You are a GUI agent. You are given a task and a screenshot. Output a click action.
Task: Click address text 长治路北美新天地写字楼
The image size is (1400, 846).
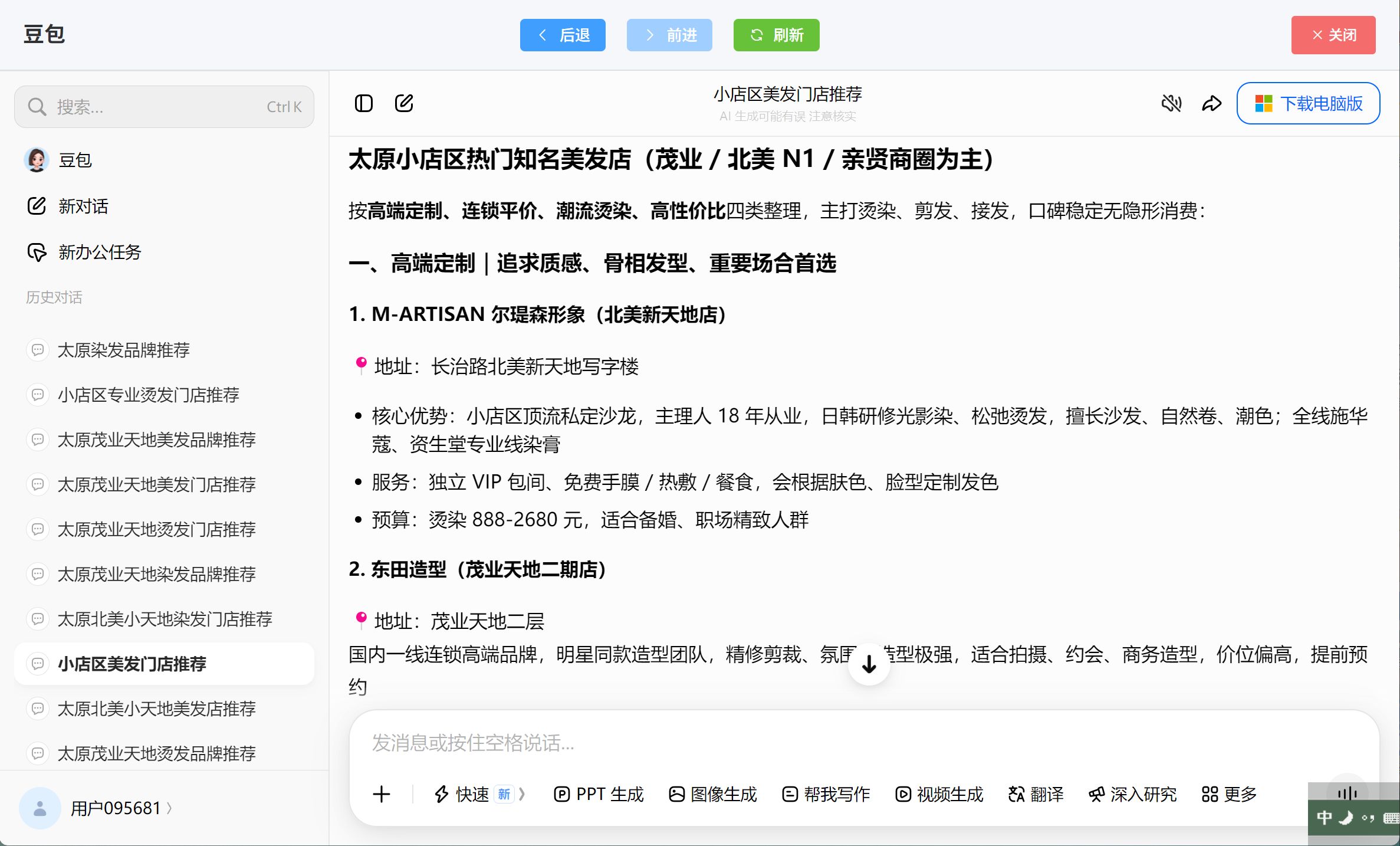[535, 366]
